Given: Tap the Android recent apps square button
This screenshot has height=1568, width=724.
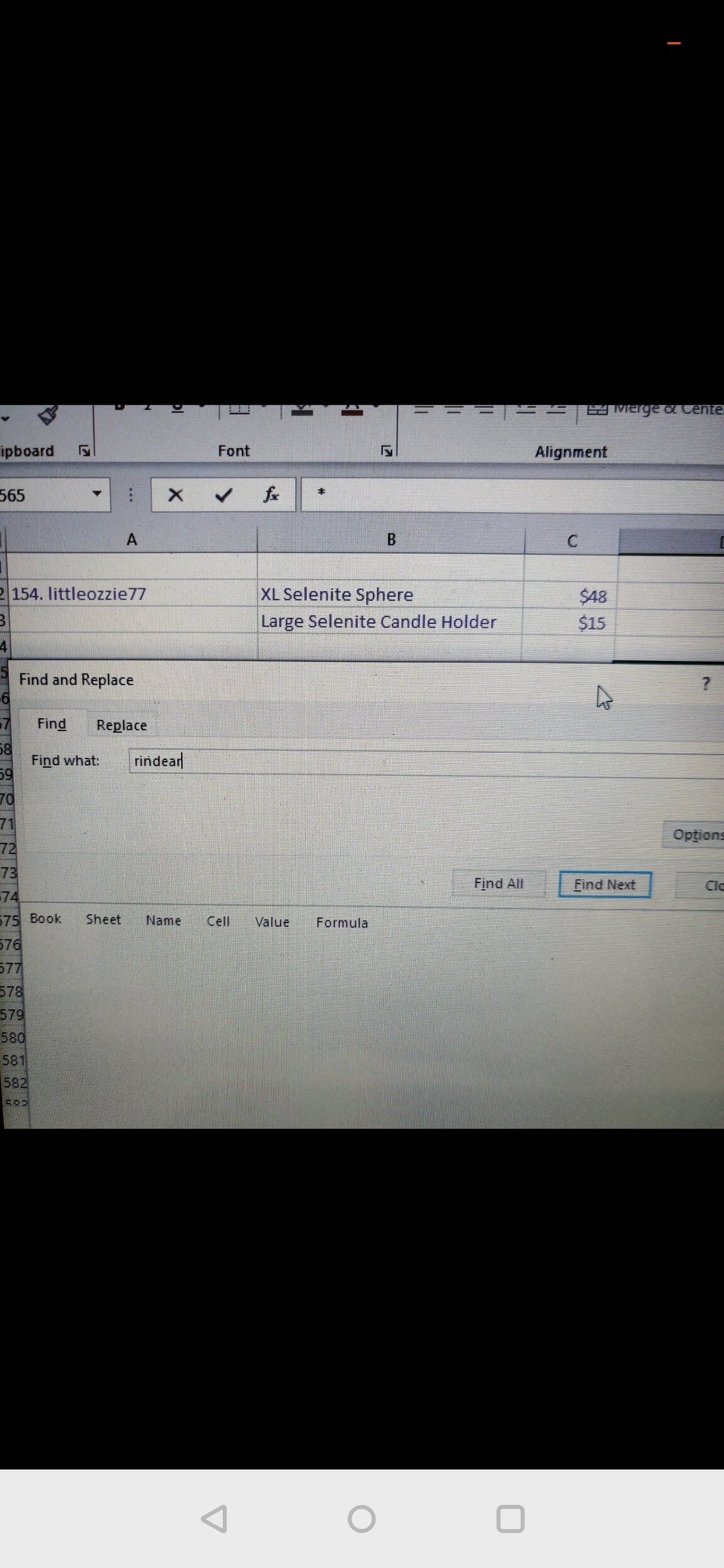Looking at the screenshot, I should pos(510,1519).
